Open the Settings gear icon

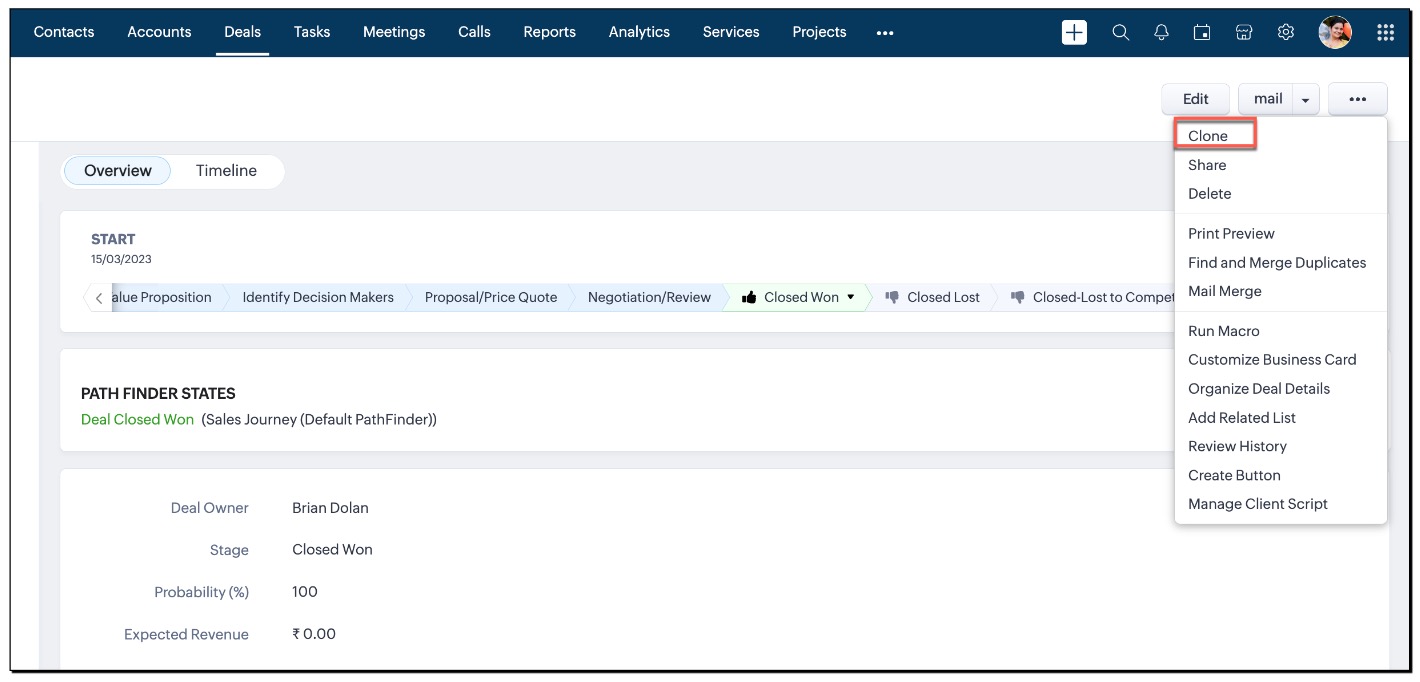click(1285, 31)
